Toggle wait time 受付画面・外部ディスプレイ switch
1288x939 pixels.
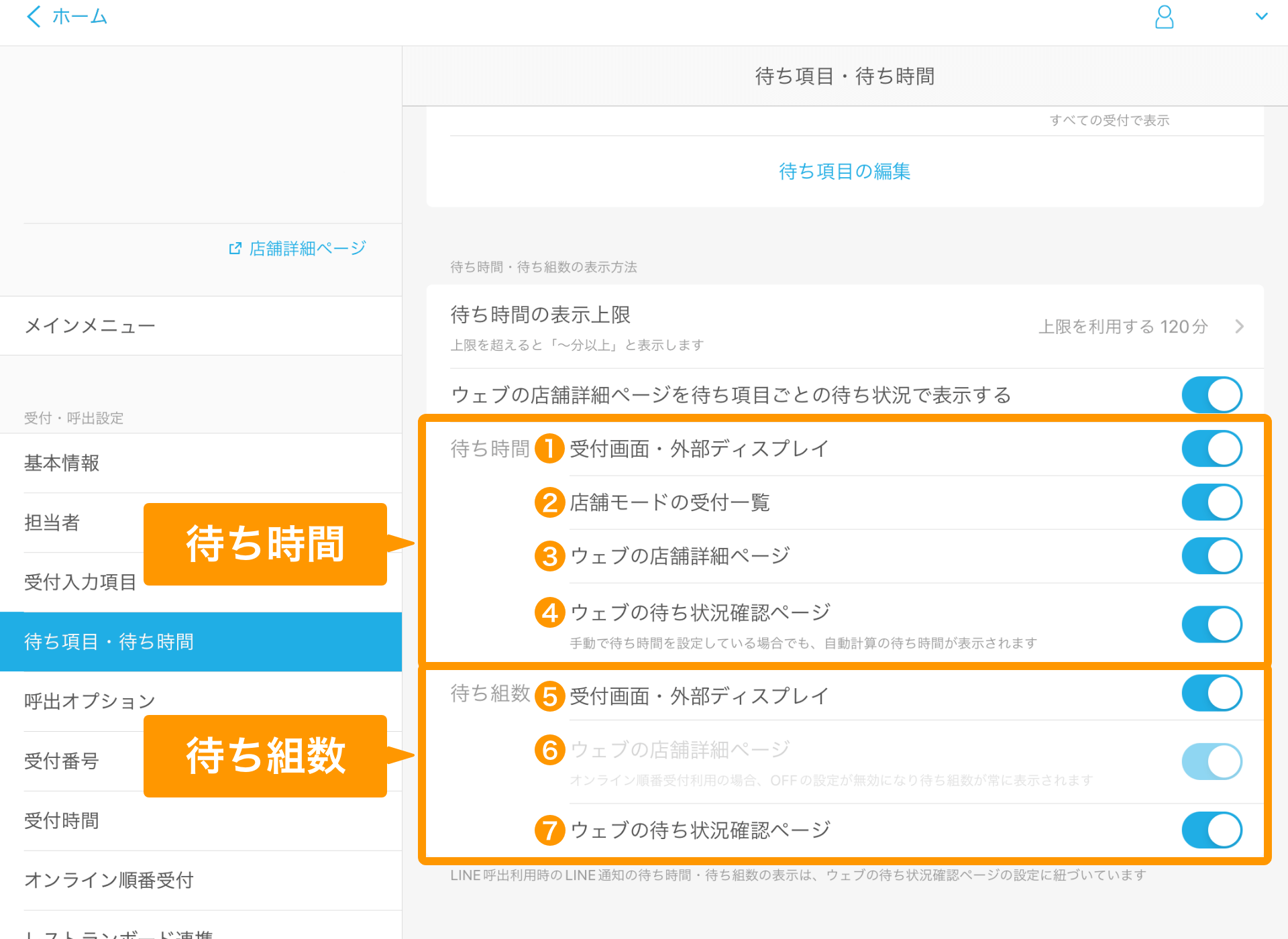(1211, 449)
